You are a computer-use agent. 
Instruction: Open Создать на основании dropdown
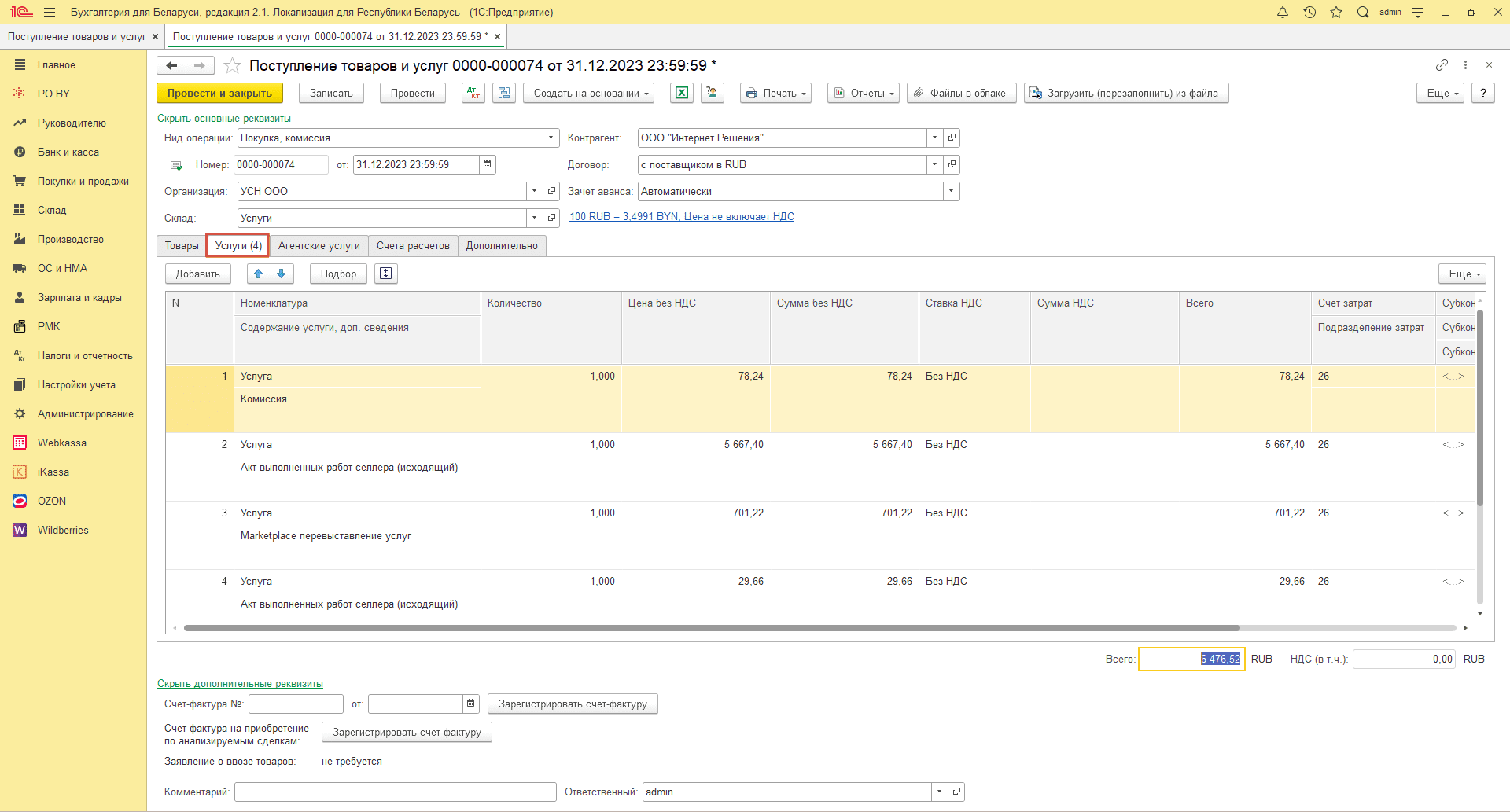[x=589, y=93]
